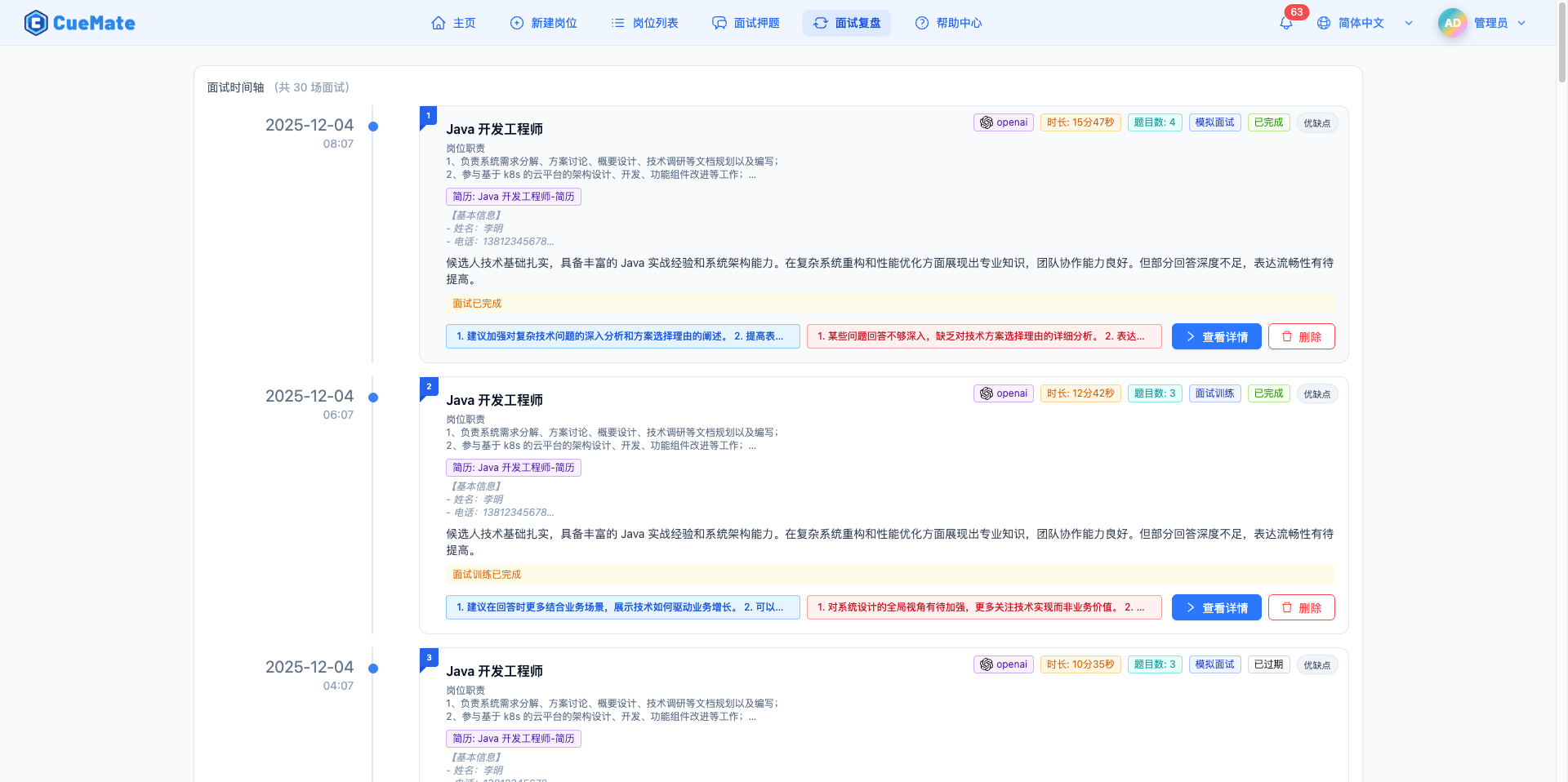1568x782 pixels.
Task: Go to 帮助中心 in the navbar
Action: (x=947, y=23)
